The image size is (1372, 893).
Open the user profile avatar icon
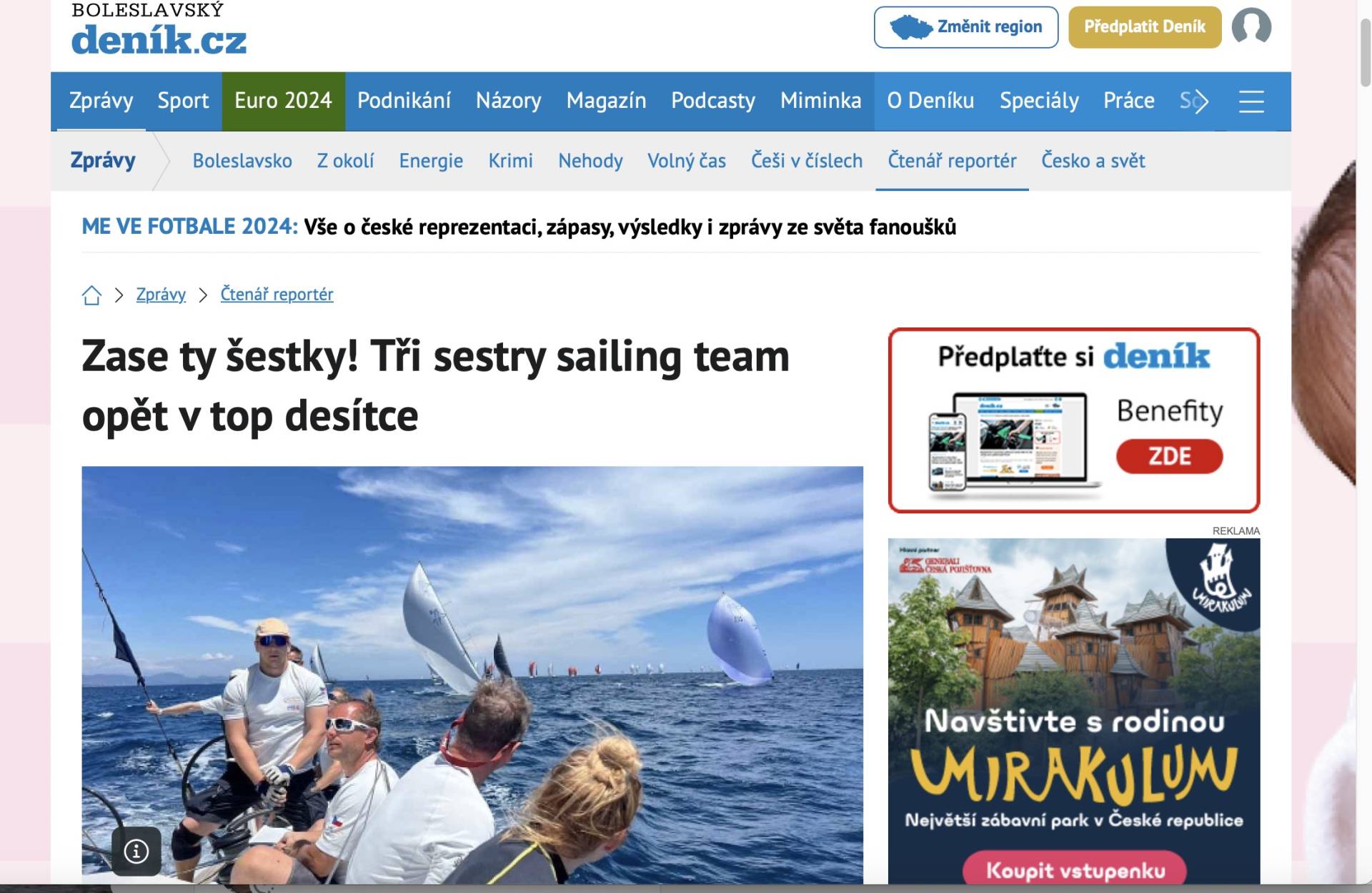click(x=1251, y=27)
